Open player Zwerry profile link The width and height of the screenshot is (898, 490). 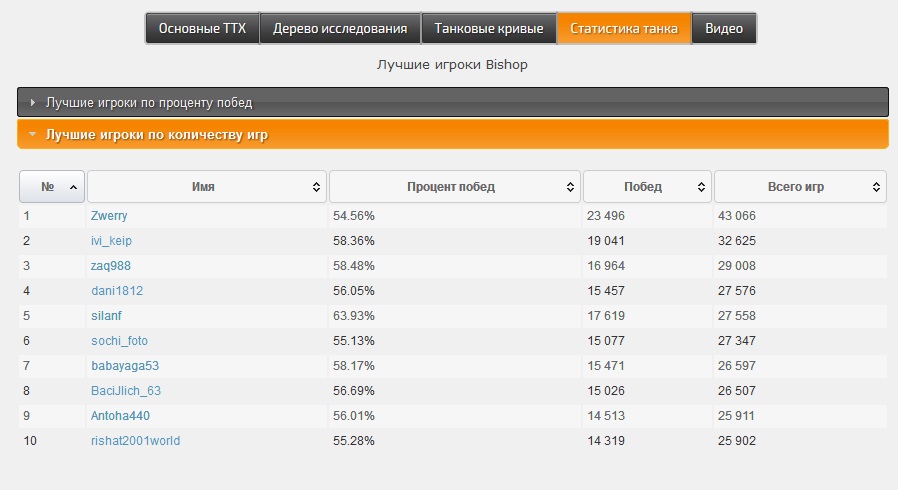tap(109, 216)
